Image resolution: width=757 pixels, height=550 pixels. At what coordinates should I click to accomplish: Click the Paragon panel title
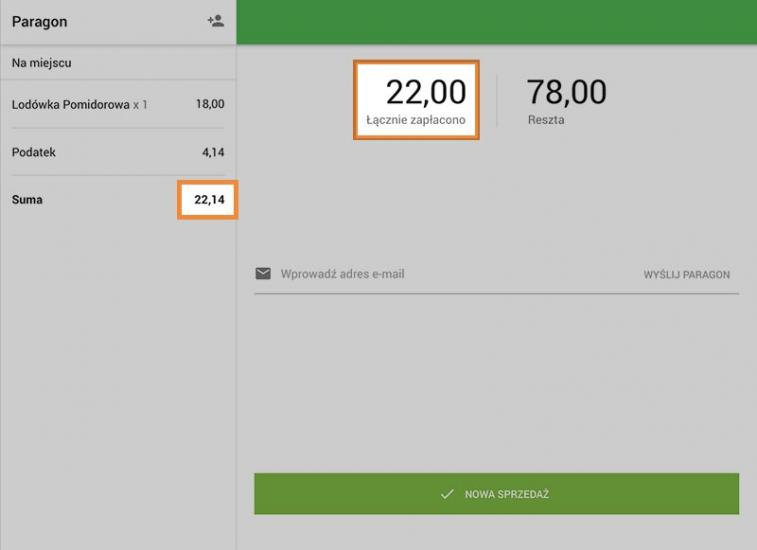40,21
